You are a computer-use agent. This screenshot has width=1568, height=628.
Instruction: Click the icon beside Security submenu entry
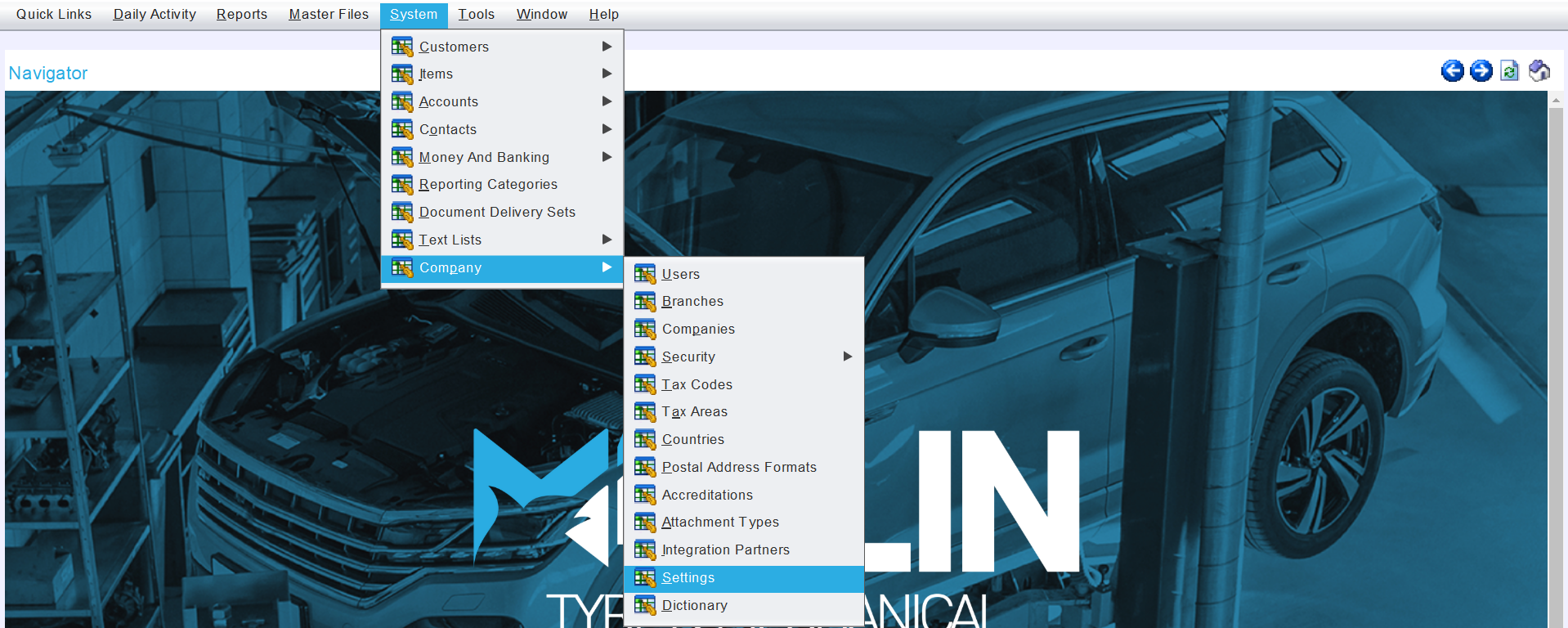645,357
